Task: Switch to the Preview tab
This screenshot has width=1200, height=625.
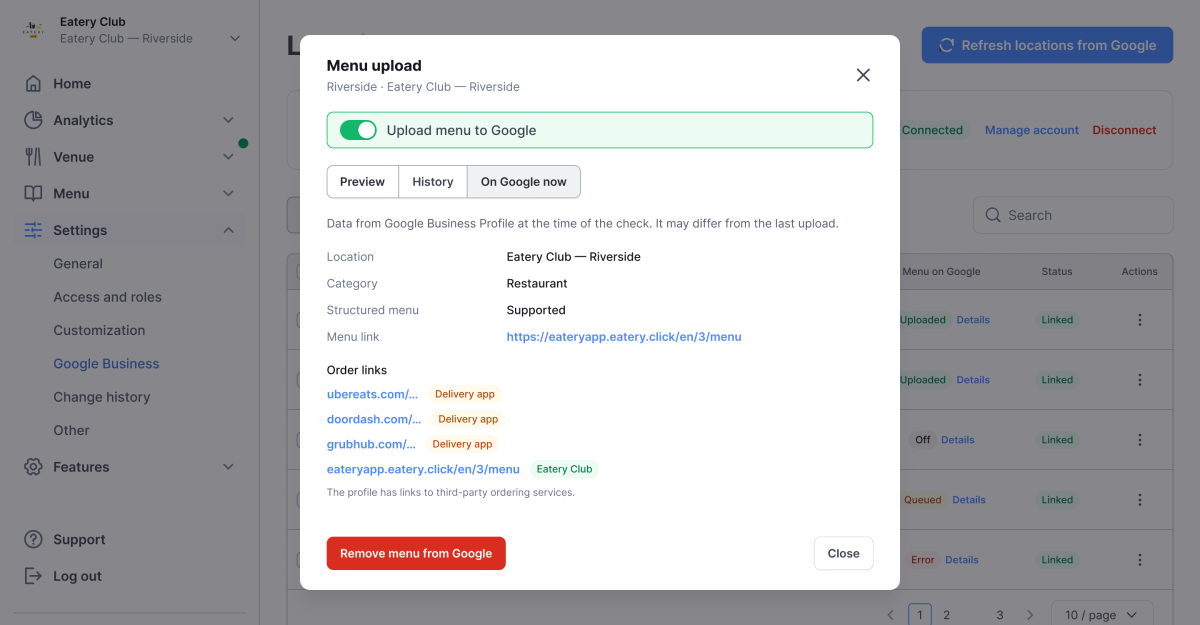Action: click(x=362, y=182)
